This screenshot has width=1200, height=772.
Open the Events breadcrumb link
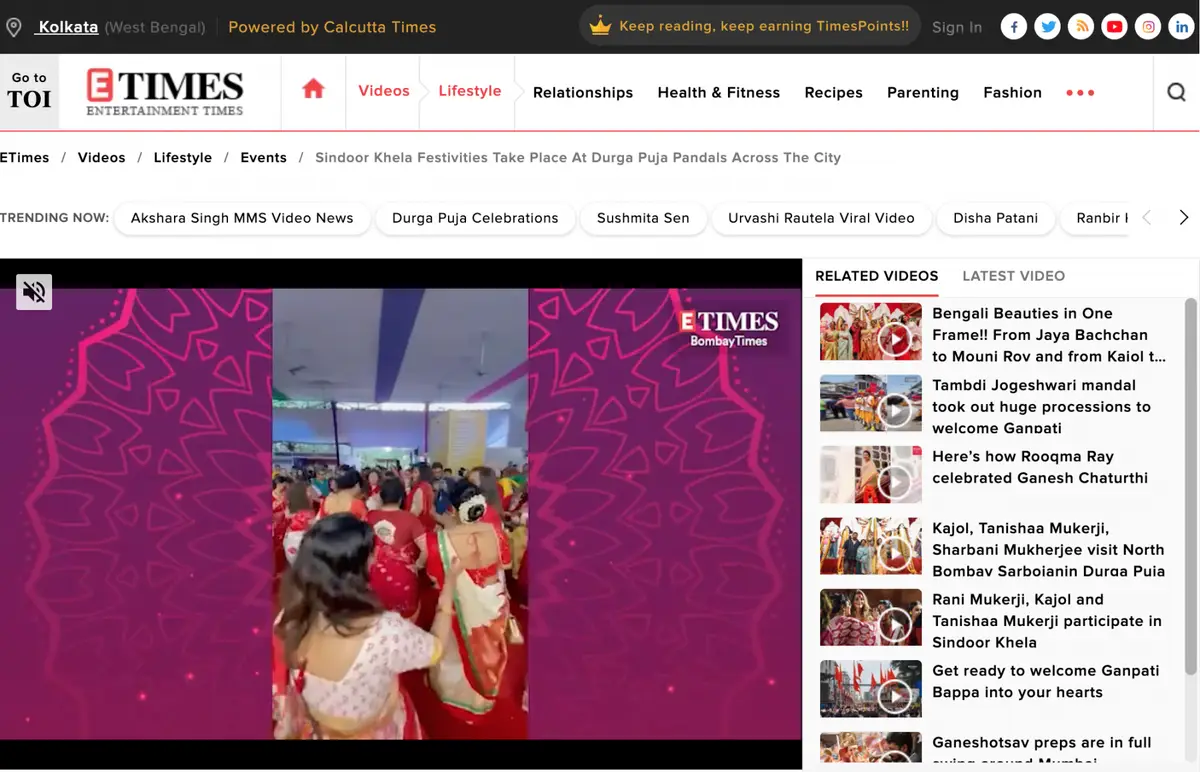[x=263, y=158]
